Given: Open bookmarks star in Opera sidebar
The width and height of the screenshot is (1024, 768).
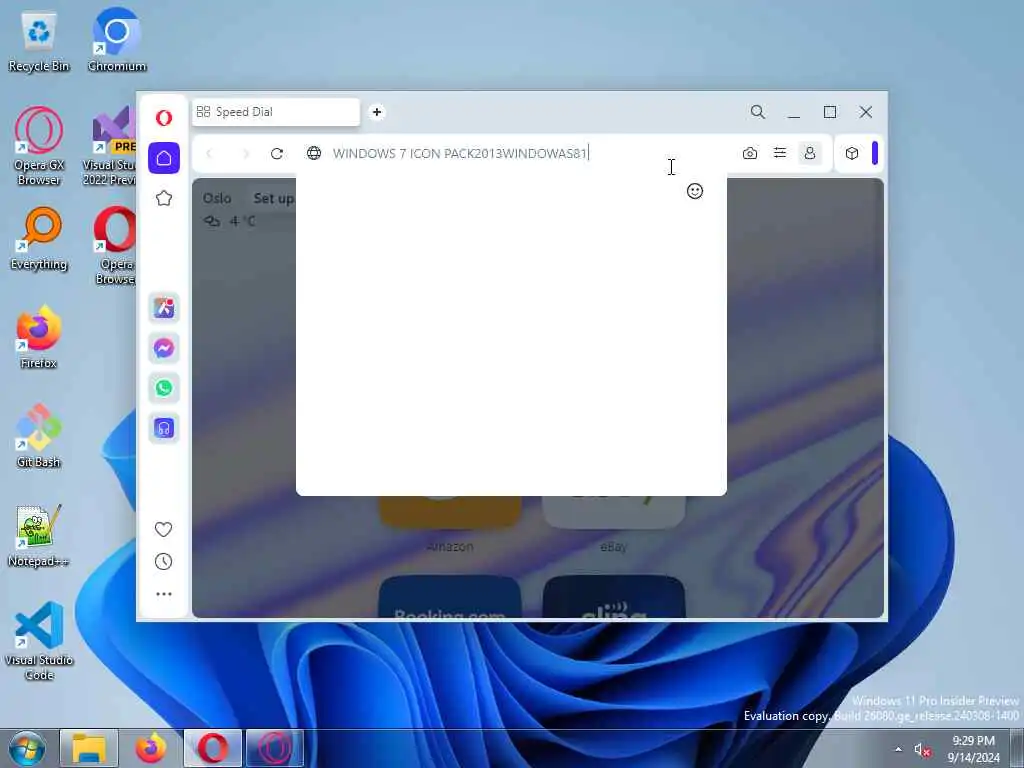Looking at the screenshot, I should pos(164,198).
